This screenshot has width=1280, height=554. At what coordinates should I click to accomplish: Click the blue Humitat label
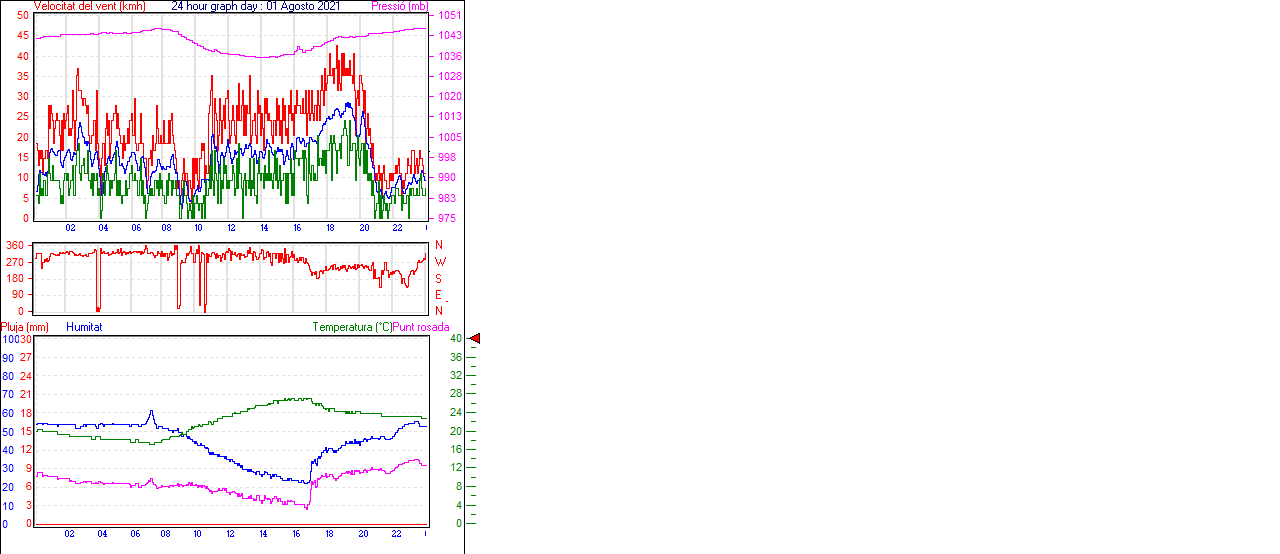[x=84, y=327]
